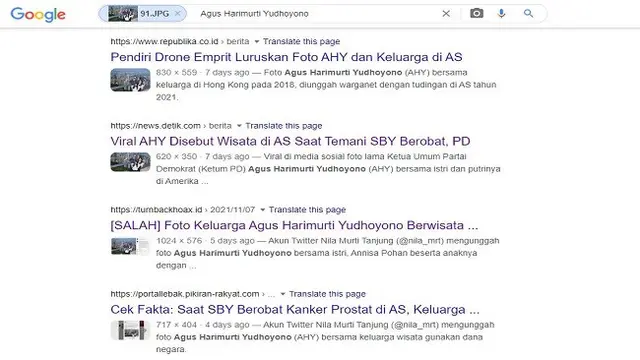Click the https://www.republika.co.id URL text
Image resolution: width=640 pixels, height=360 pixels.
pyautogui.click(x=164, y=42)
